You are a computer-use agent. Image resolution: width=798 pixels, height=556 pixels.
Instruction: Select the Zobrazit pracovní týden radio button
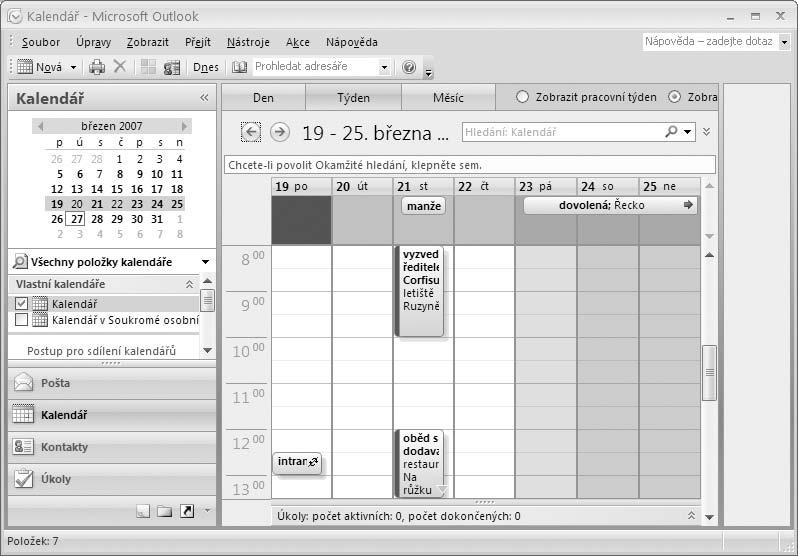522,97
